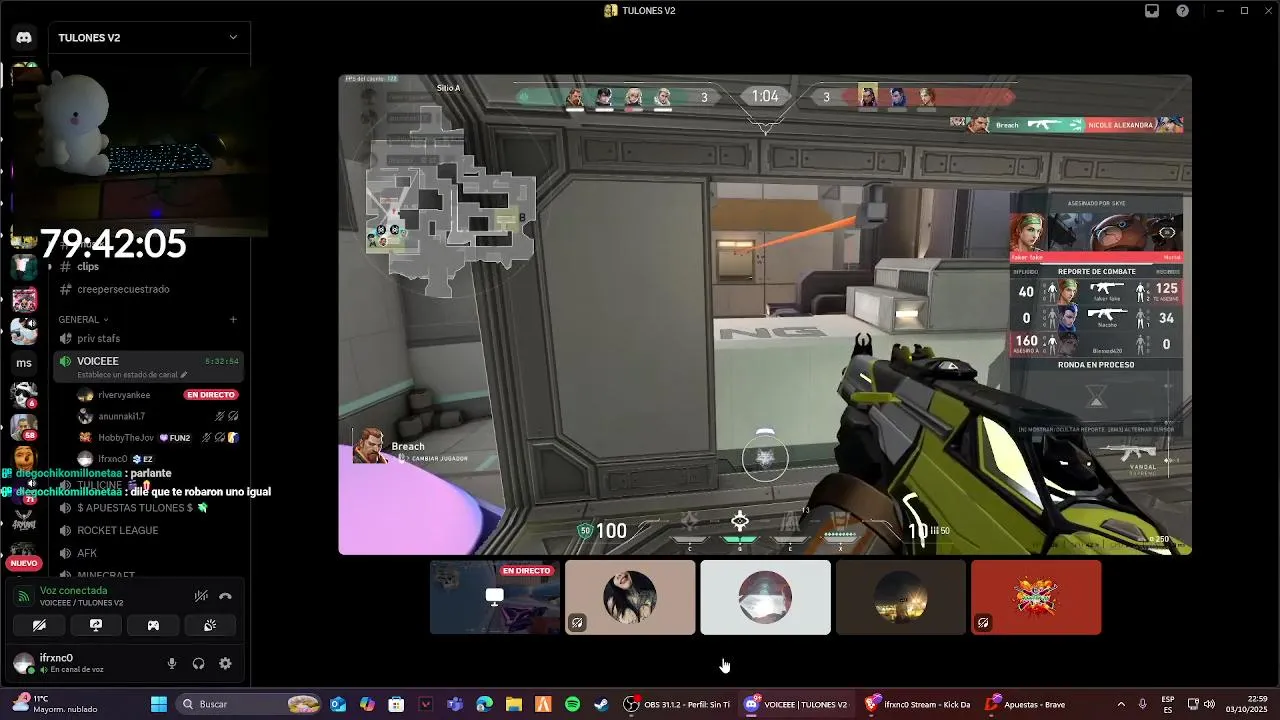Toggle noise suppression icon in voice panel
This screenshot has height=720, width=1280.
(x=200, y=596)
